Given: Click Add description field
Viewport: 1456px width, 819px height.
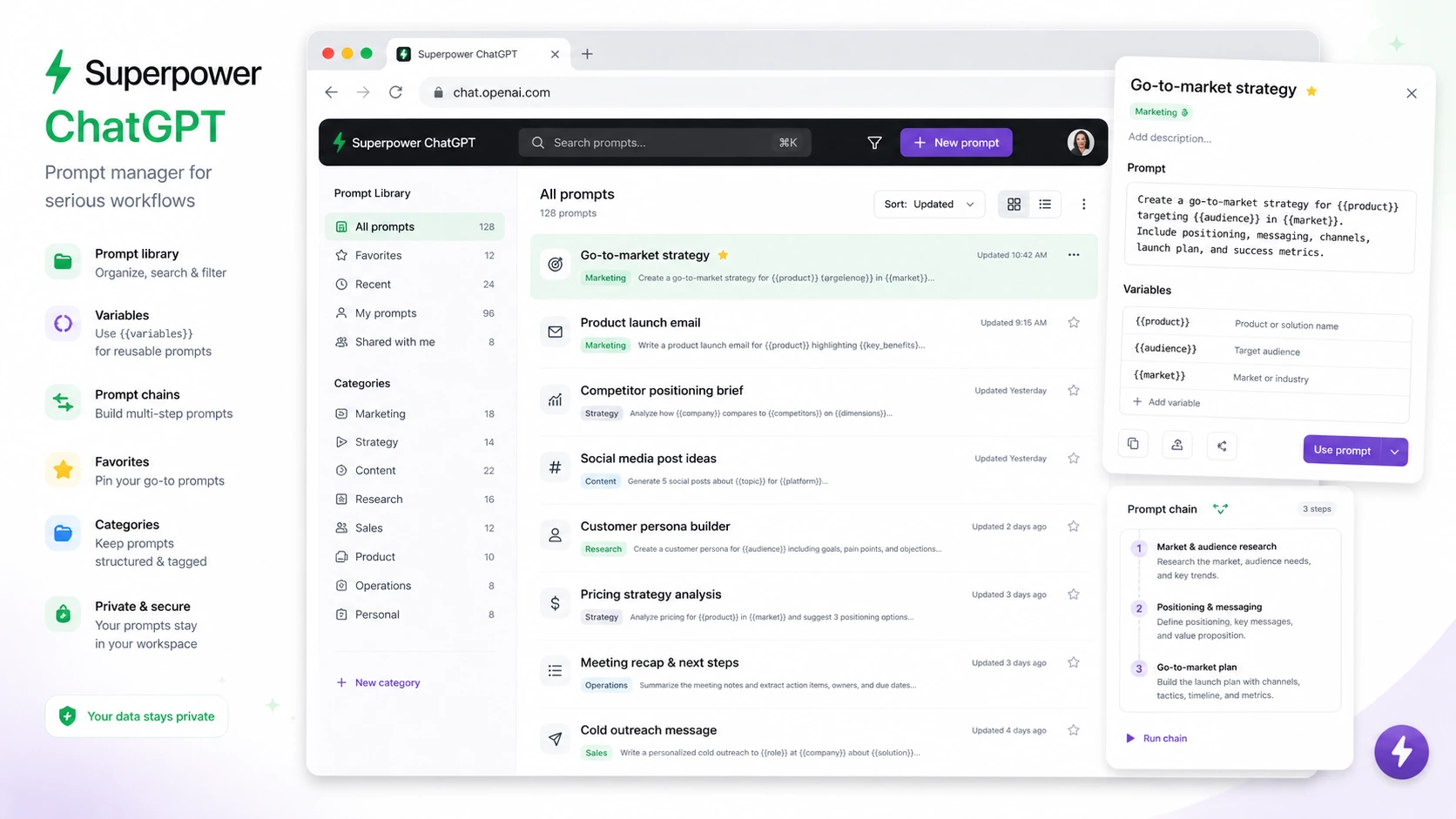Looking at the screenshot, I should 1170,138.
